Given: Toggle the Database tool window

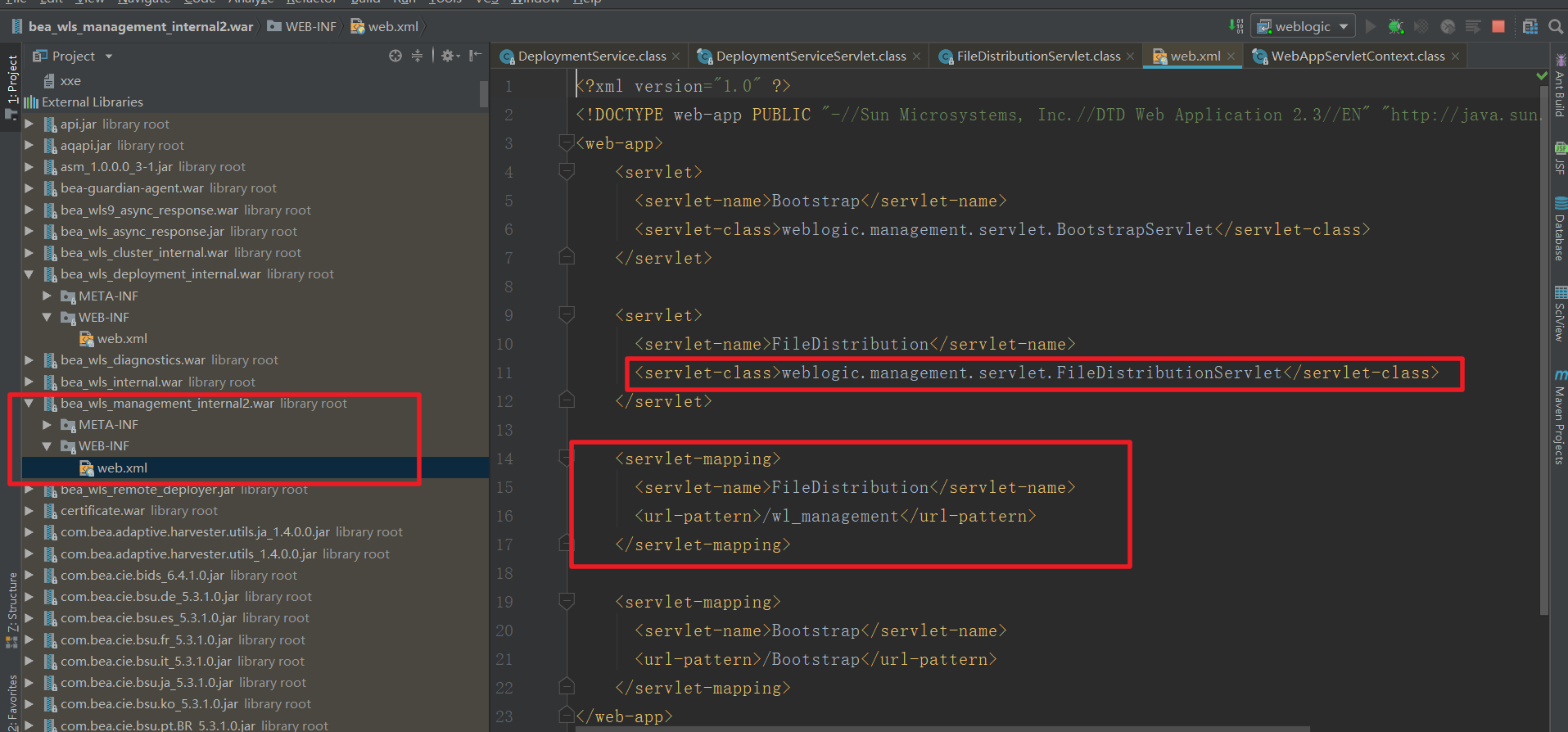Looking at the screenshot, I should (1560, 231).
